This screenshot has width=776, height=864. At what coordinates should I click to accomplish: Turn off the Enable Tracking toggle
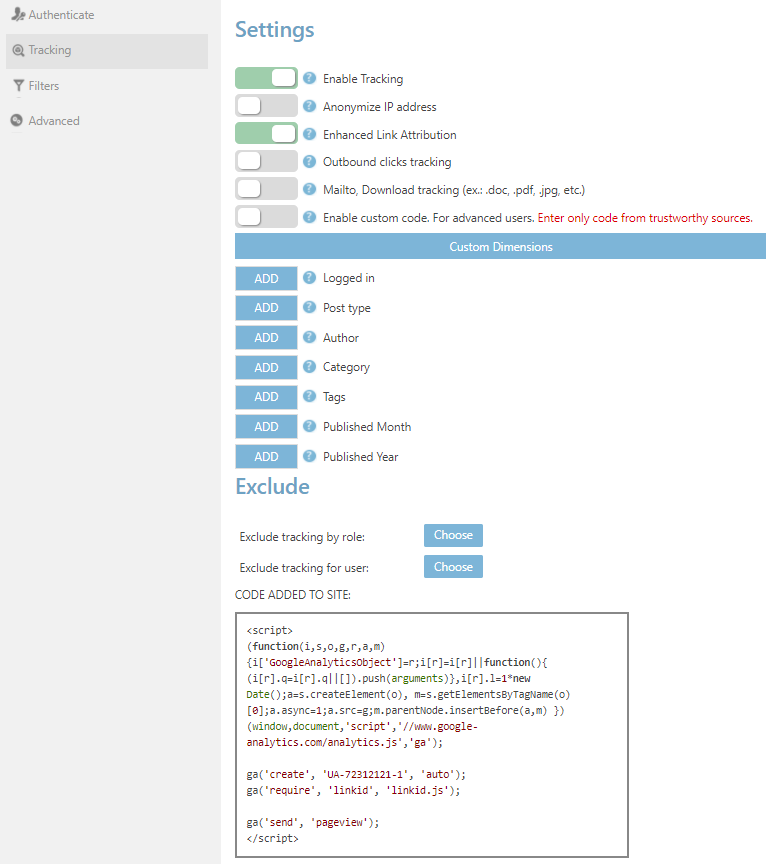tap(266, 78)
